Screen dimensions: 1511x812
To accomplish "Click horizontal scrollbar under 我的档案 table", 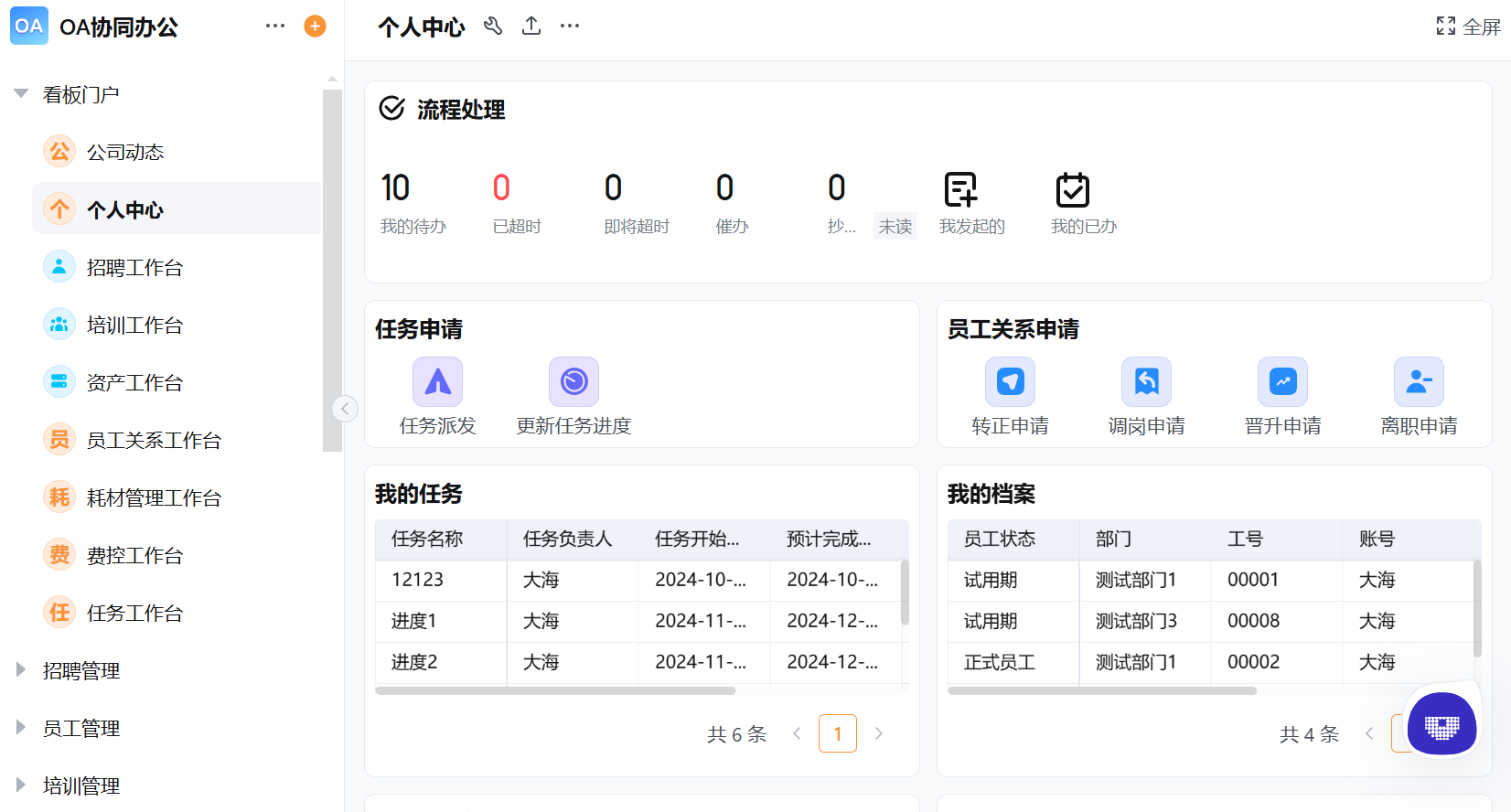I will pyautogui.click(x=1102, y=690).
